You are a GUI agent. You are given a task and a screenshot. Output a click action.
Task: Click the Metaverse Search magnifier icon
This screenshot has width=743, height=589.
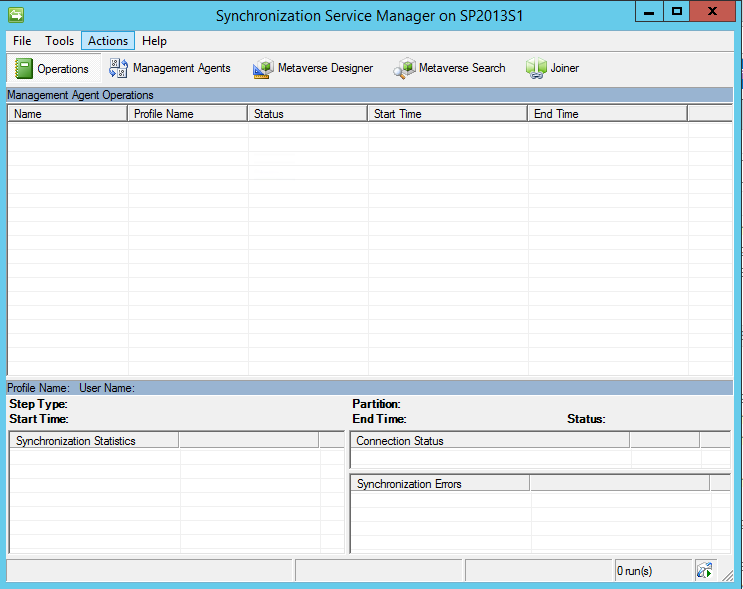(x=404, y=69)
